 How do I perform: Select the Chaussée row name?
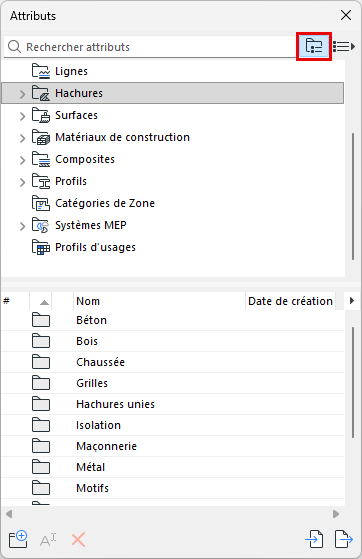100,362
